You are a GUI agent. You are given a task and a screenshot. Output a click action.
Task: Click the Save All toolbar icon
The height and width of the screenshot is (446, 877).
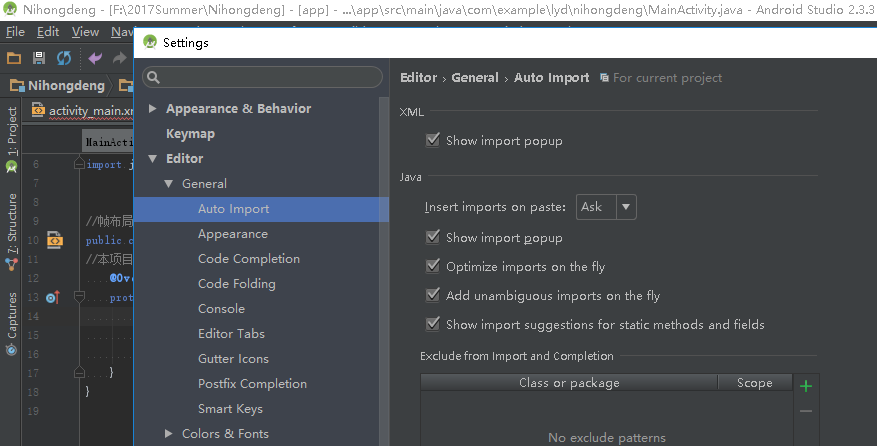(x=39, y=58)
